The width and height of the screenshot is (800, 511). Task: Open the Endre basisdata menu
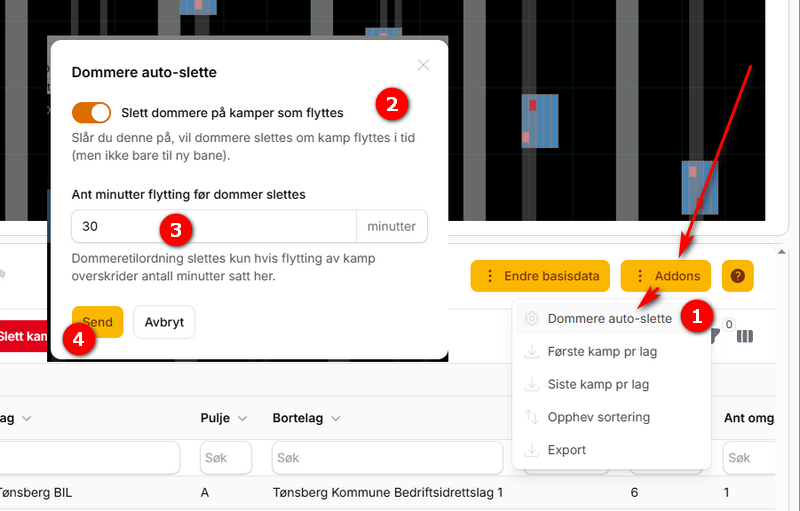tap(540, 276)
